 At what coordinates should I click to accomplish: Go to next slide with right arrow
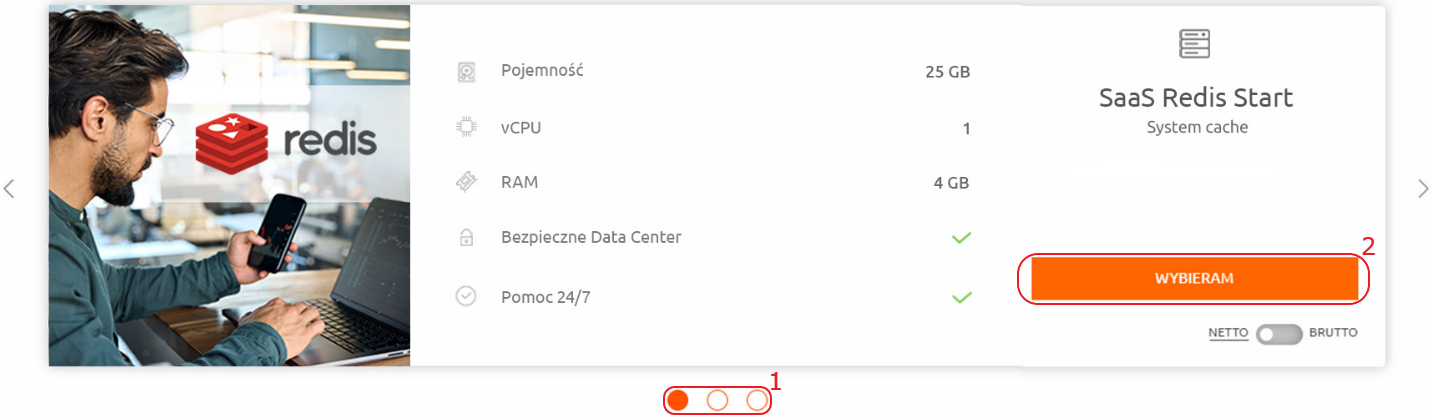click(x=1423, y=188)
